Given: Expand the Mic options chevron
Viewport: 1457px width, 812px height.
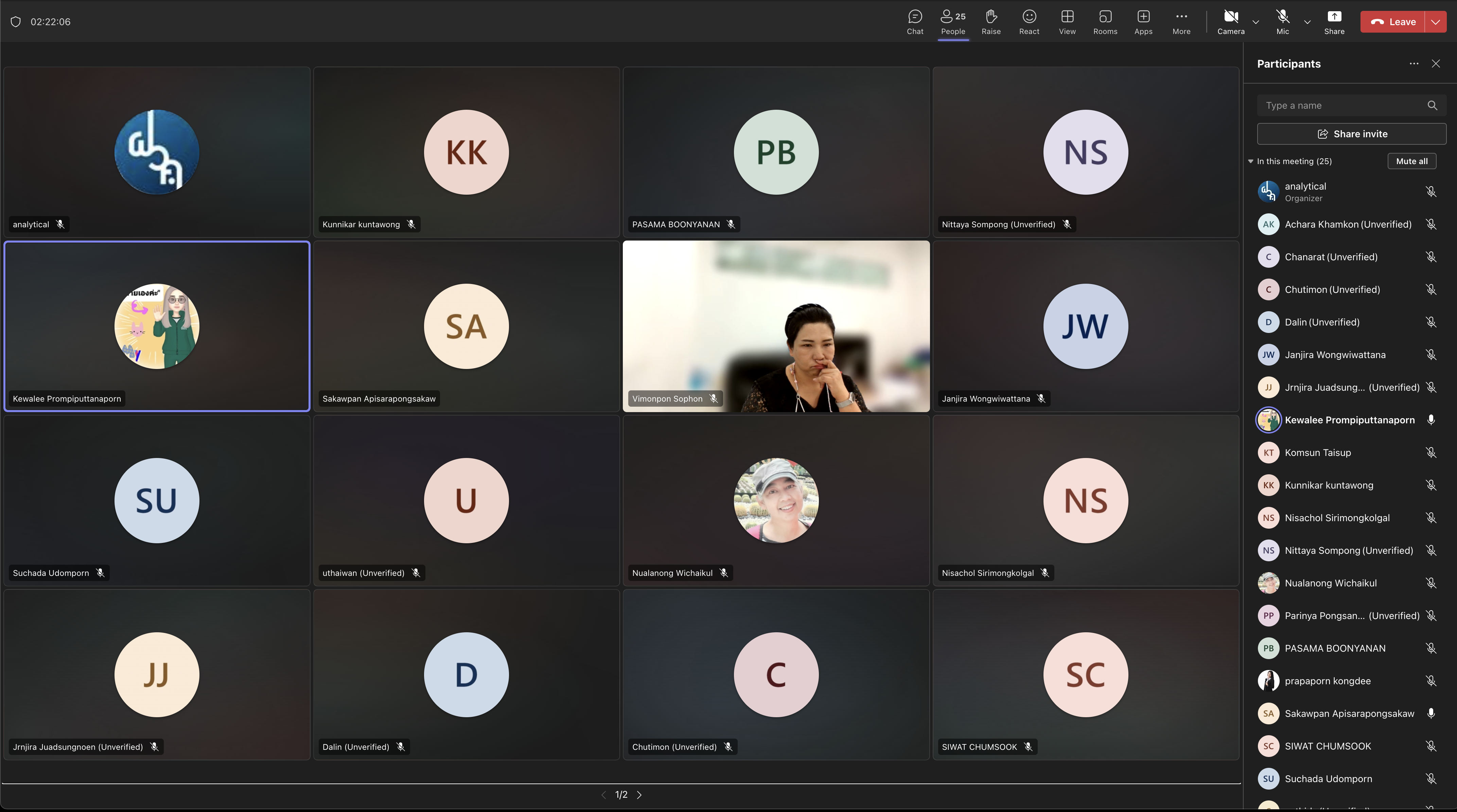Looking at the screenshot, I should [x=1307, y=22].
